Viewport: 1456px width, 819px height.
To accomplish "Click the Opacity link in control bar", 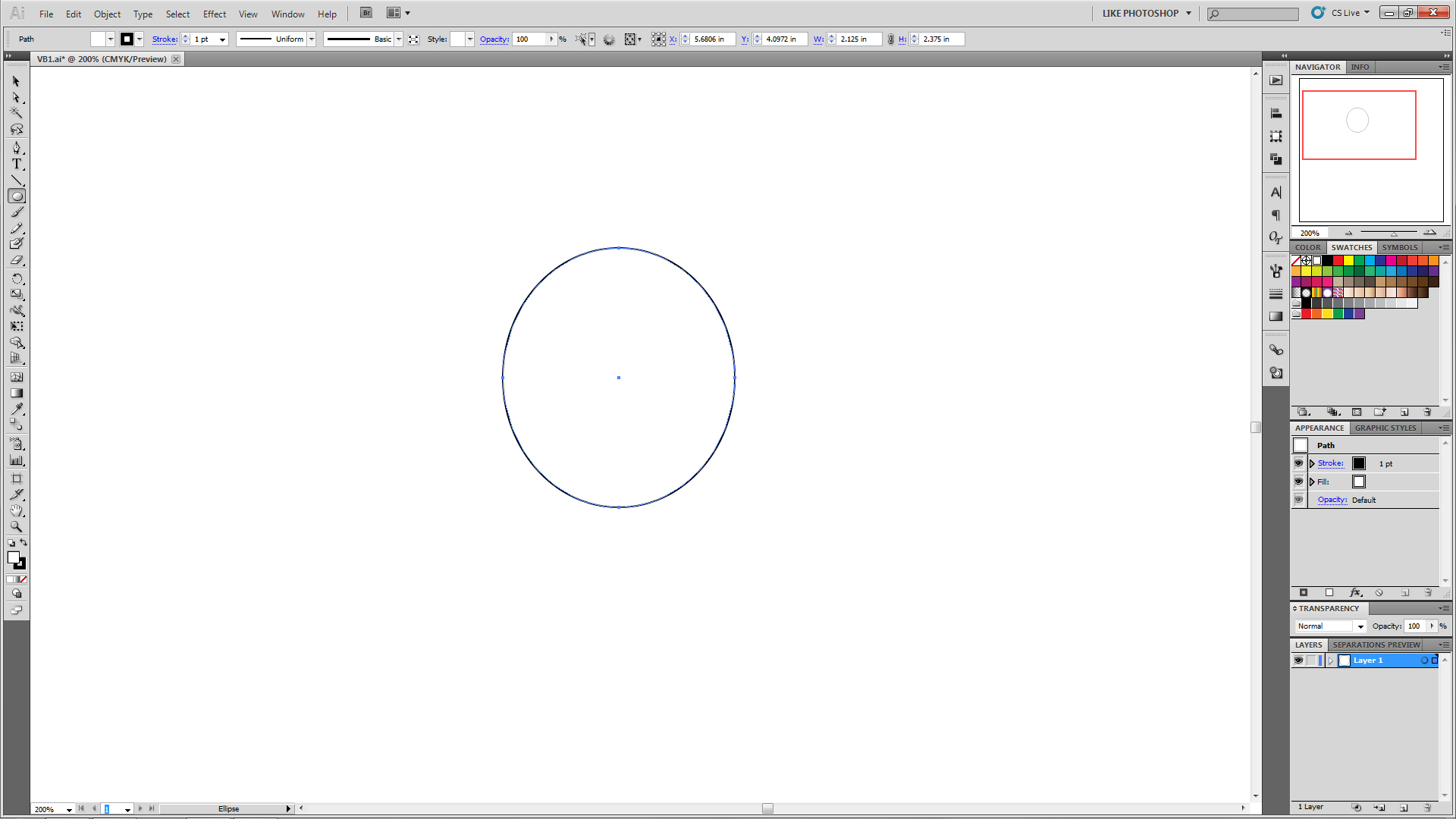I will tap(494, 39).
